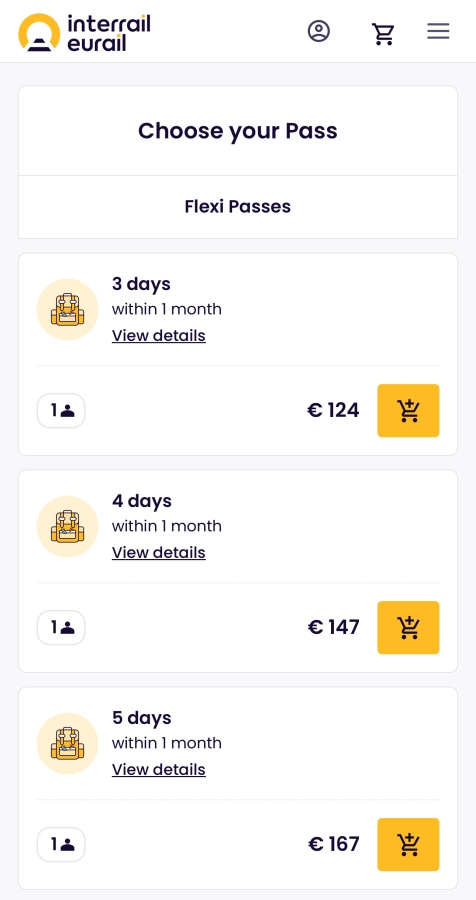Change traveler count on 3 days pass
This screenshot has height=900, width=476.
point(61,410)
